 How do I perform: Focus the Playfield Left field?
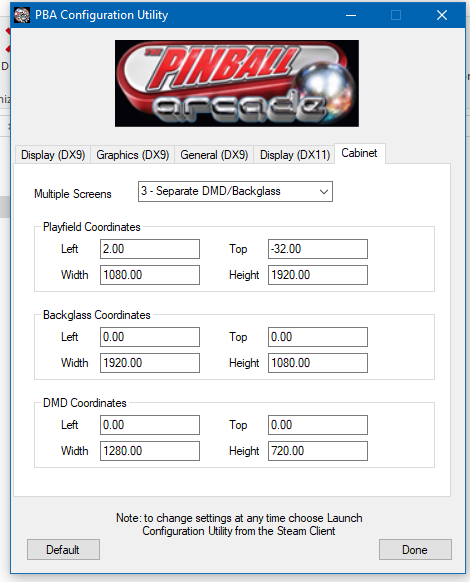[150, 249]
